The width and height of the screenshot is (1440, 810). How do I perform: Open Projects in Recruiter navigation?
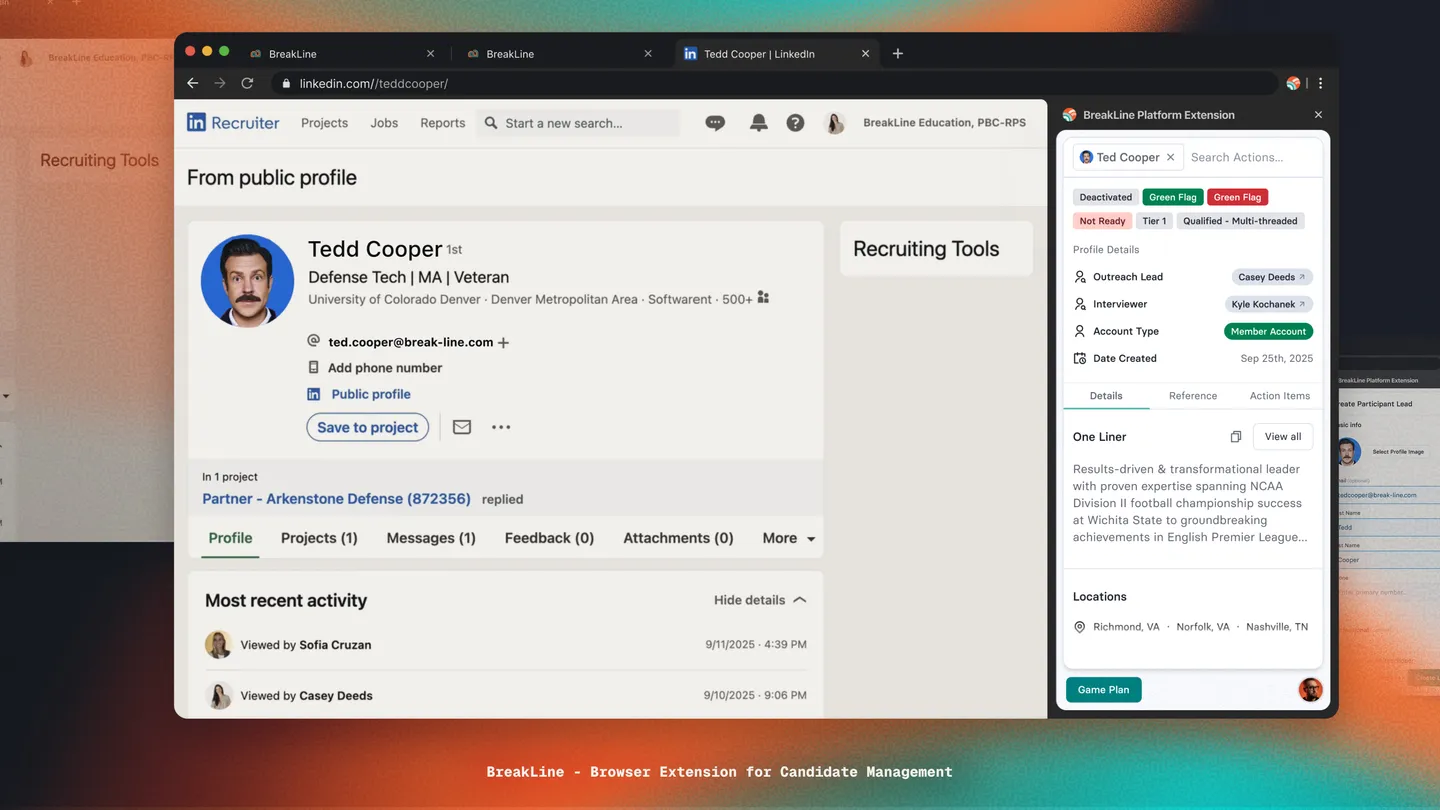(x=325, y=123)
